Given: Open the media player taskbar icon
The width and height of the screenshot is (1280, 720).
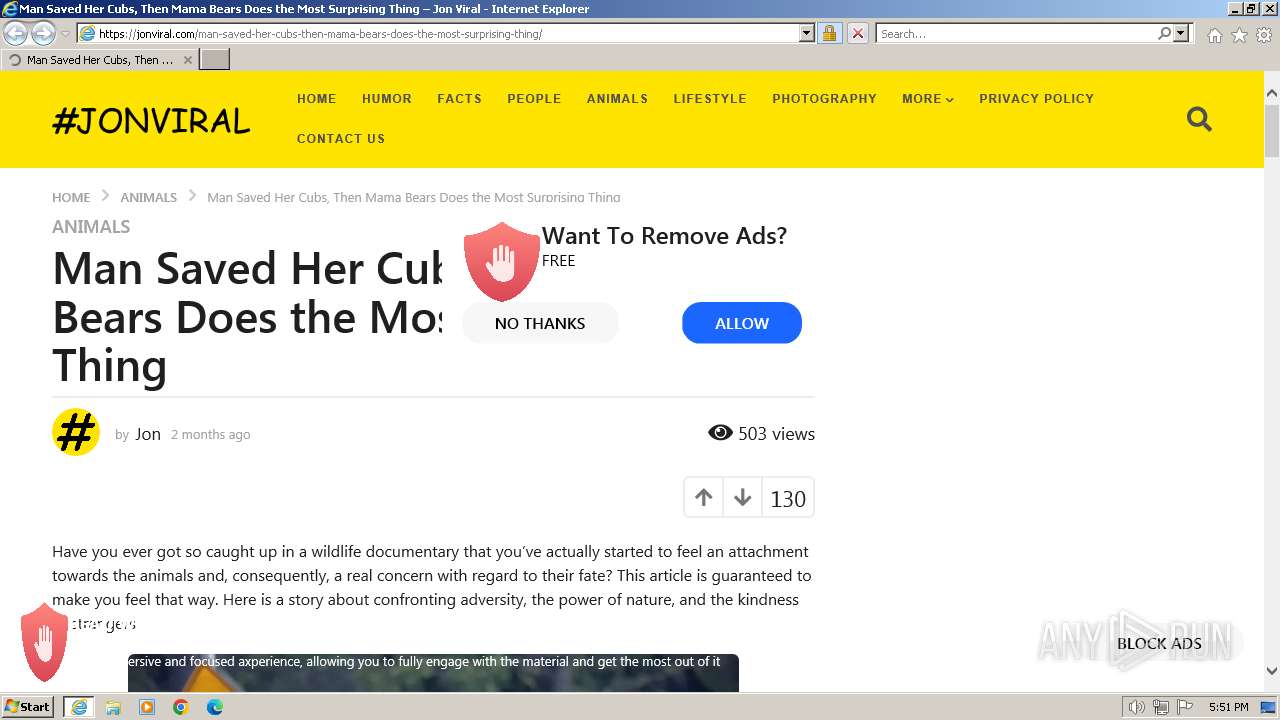Looking at the screenshot, I should (147, 707).
